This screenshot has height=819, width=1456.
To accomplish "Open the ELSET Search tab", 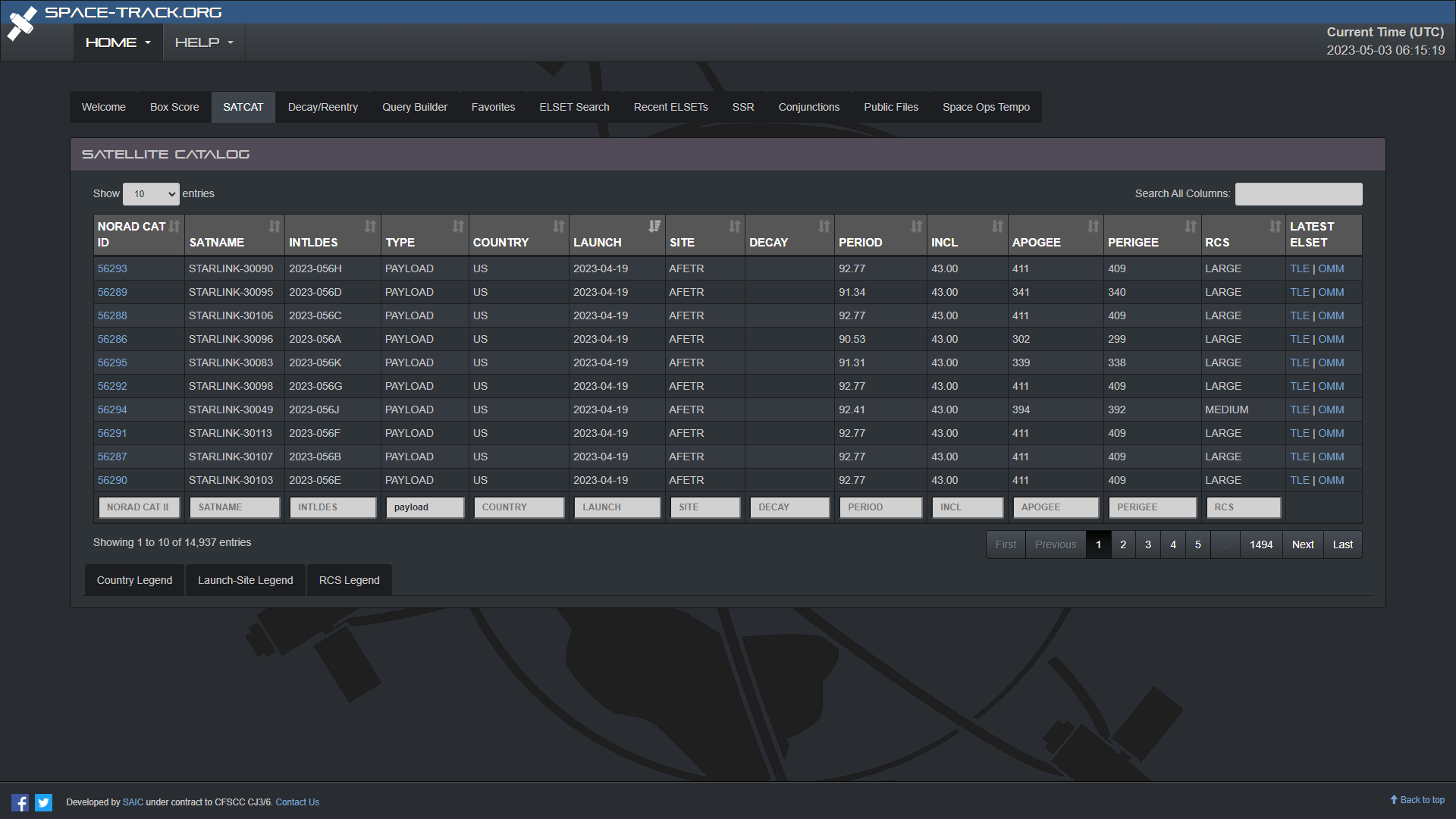I will point(574,107).
